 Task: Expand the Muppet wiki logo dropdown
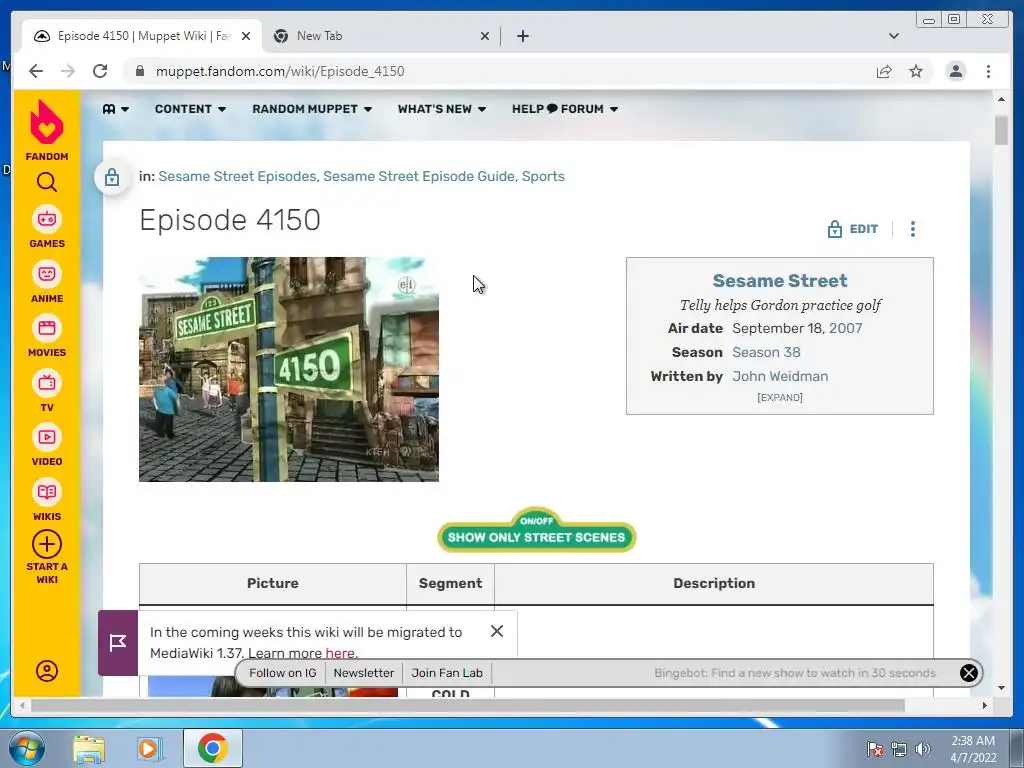pyautogui.click(x=116, y=109)
